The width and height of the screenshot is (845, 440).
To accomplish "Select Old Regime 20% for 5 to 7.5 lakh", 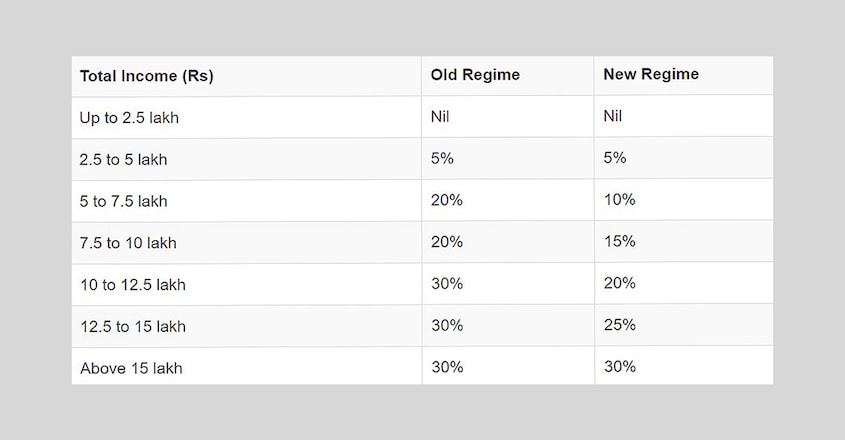I will [447, 200].
